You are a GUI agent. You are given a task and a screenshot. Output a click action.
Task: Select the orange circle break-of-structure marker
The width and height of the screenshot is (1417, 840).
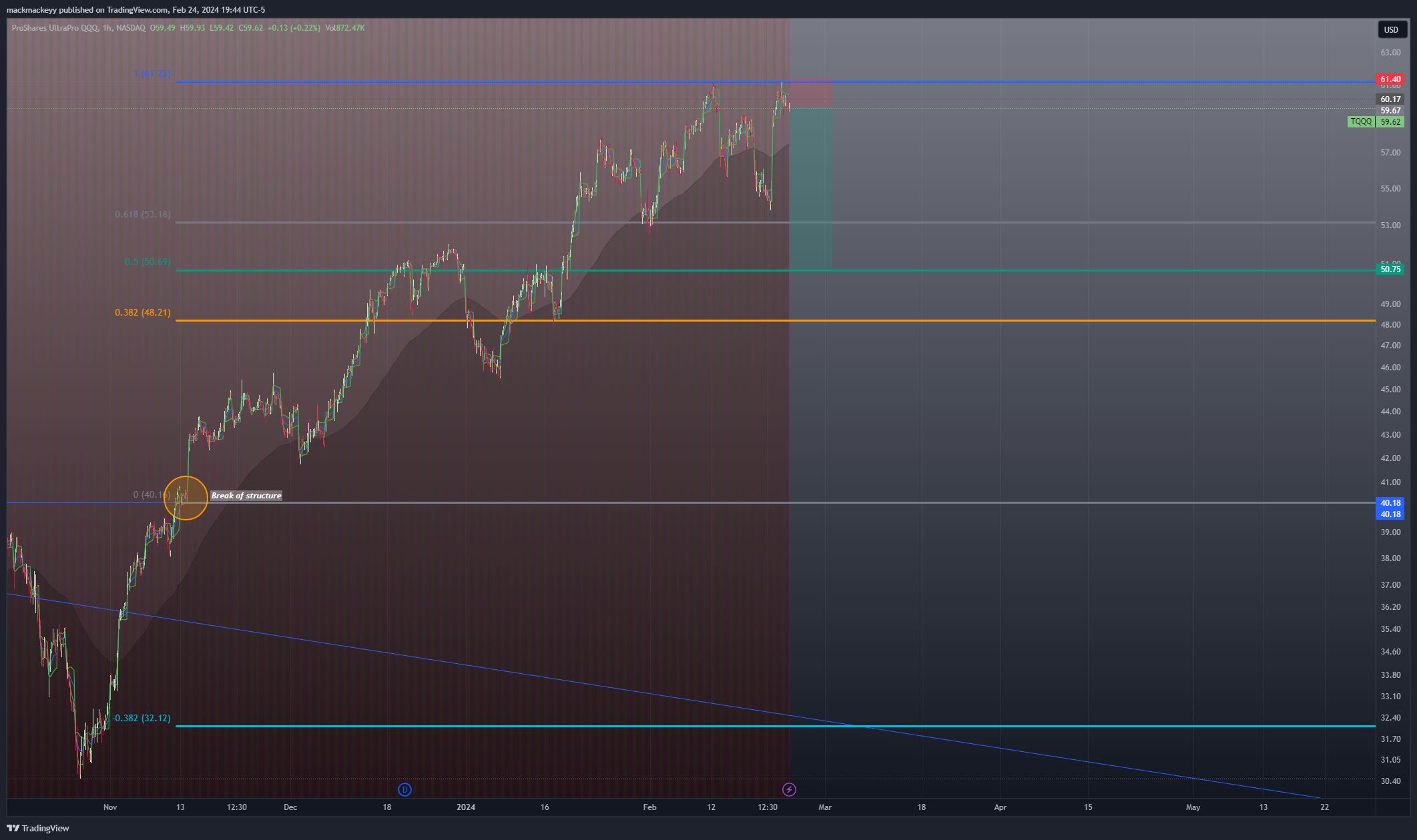186,498
